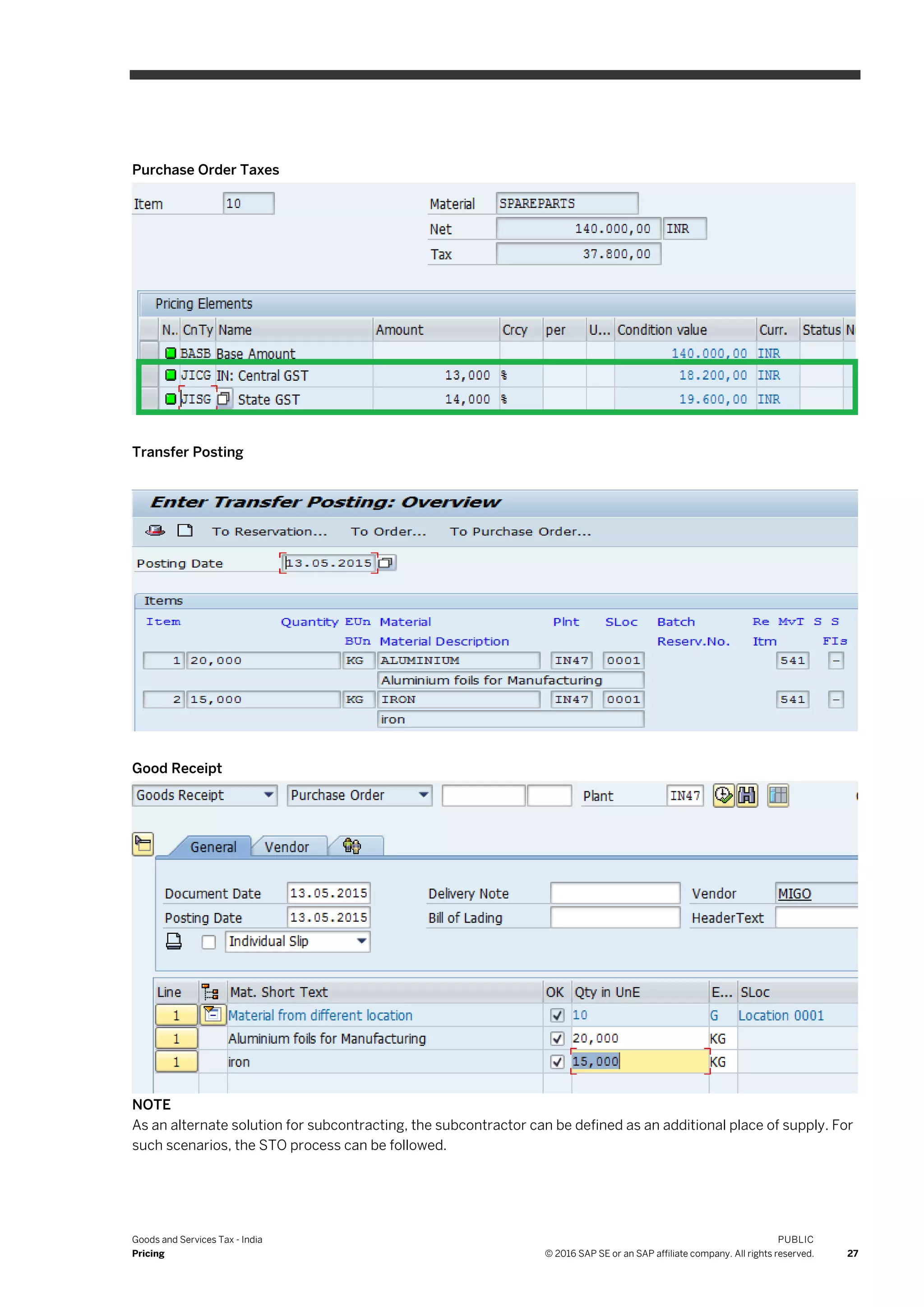Select the row selector for the JISG State GST row

point(149,398)
